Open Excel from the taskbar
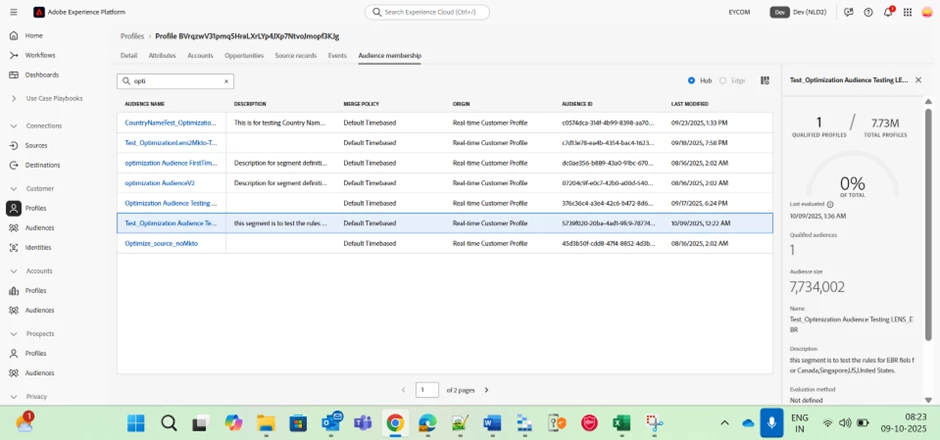Screen dimensions: 940x440 coord(620,423)
